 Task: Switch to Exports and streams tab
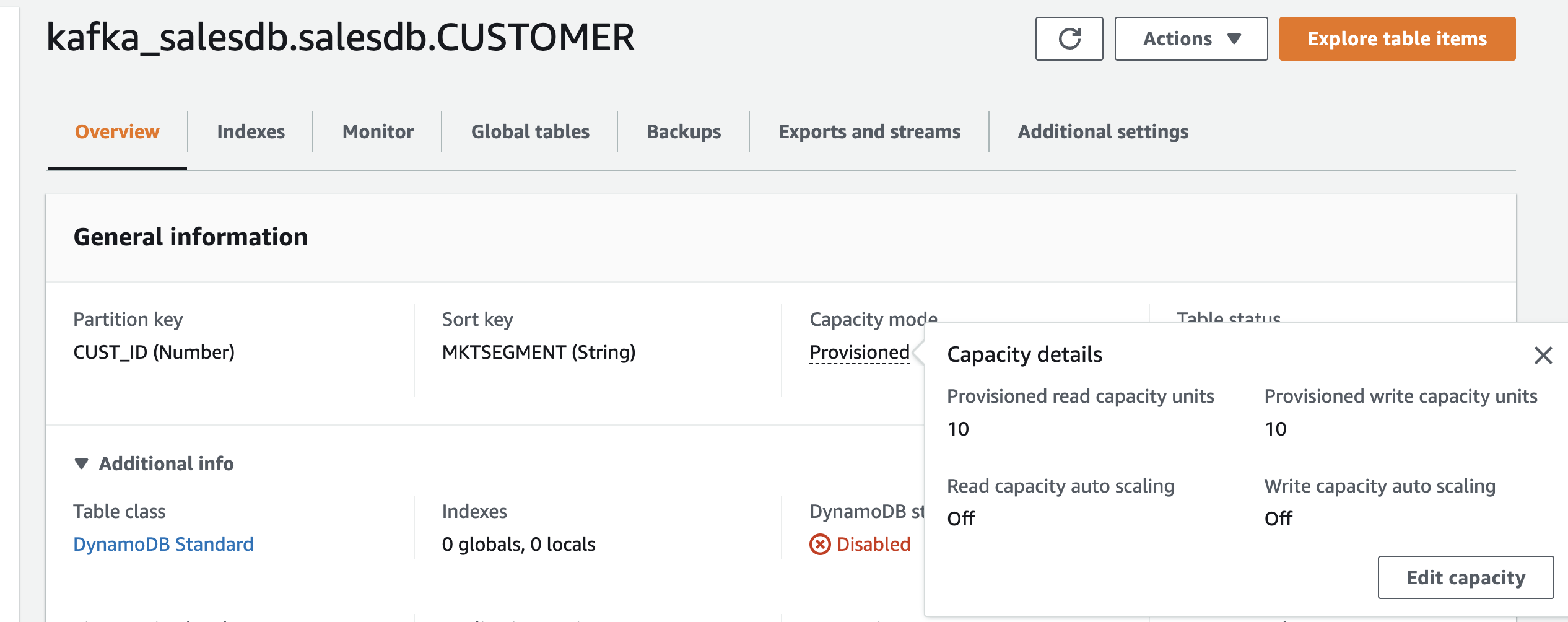click(x=869, y=131)
